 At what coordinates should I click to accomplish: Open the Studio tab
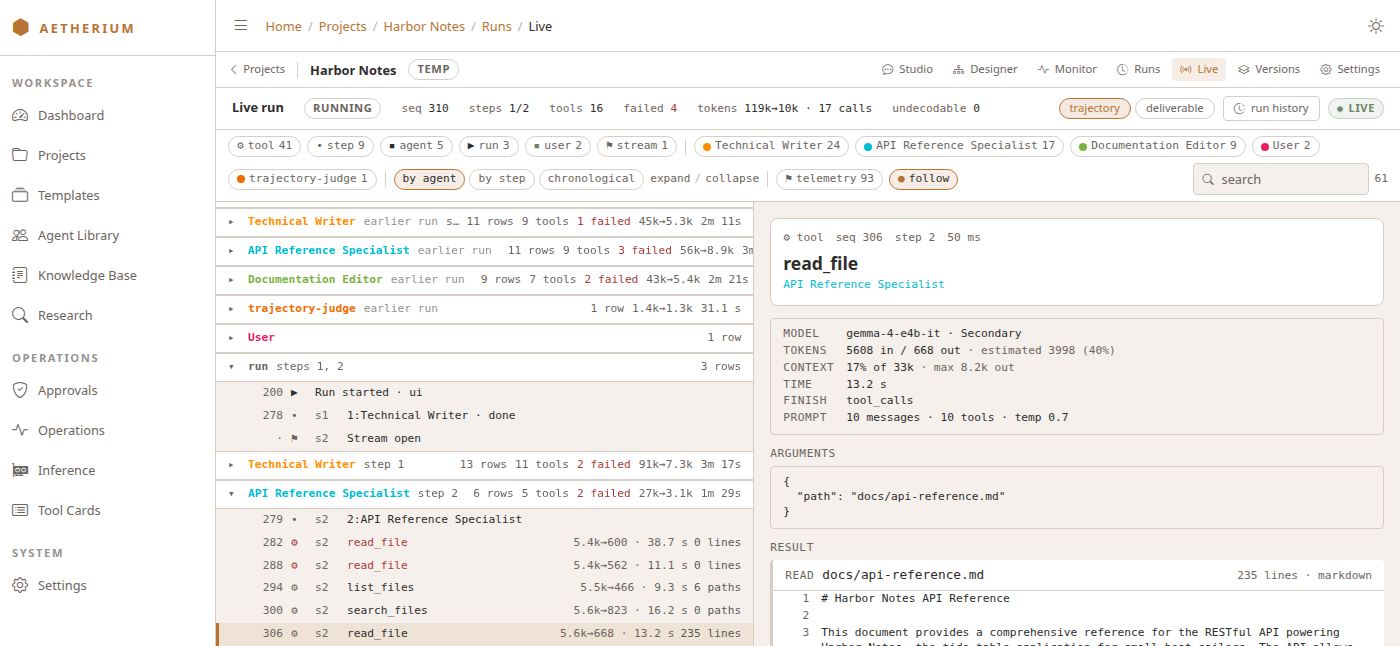click(907, 69)
